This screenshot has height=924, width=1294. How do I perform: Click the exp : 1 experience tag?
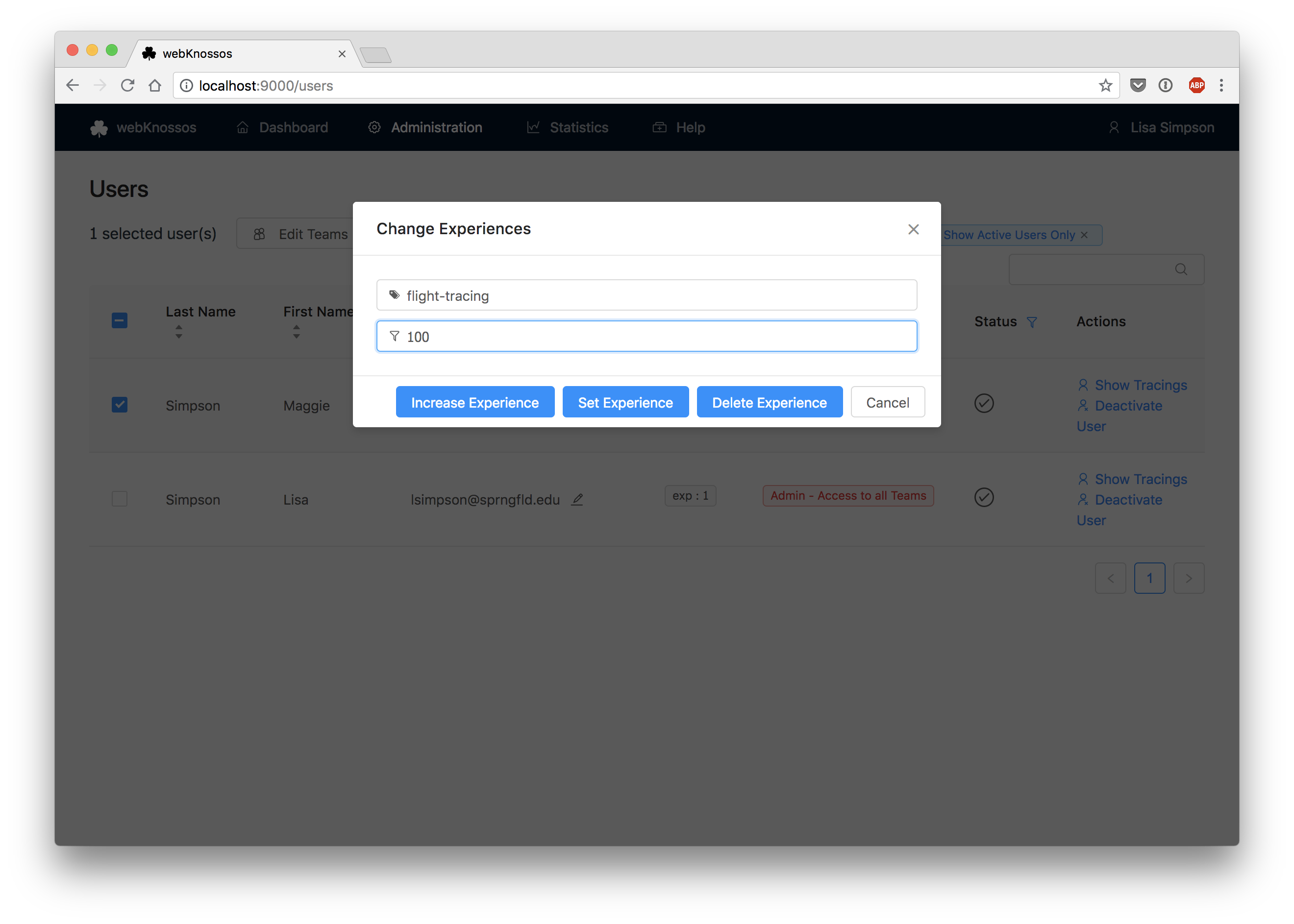(x=690, y=496)
